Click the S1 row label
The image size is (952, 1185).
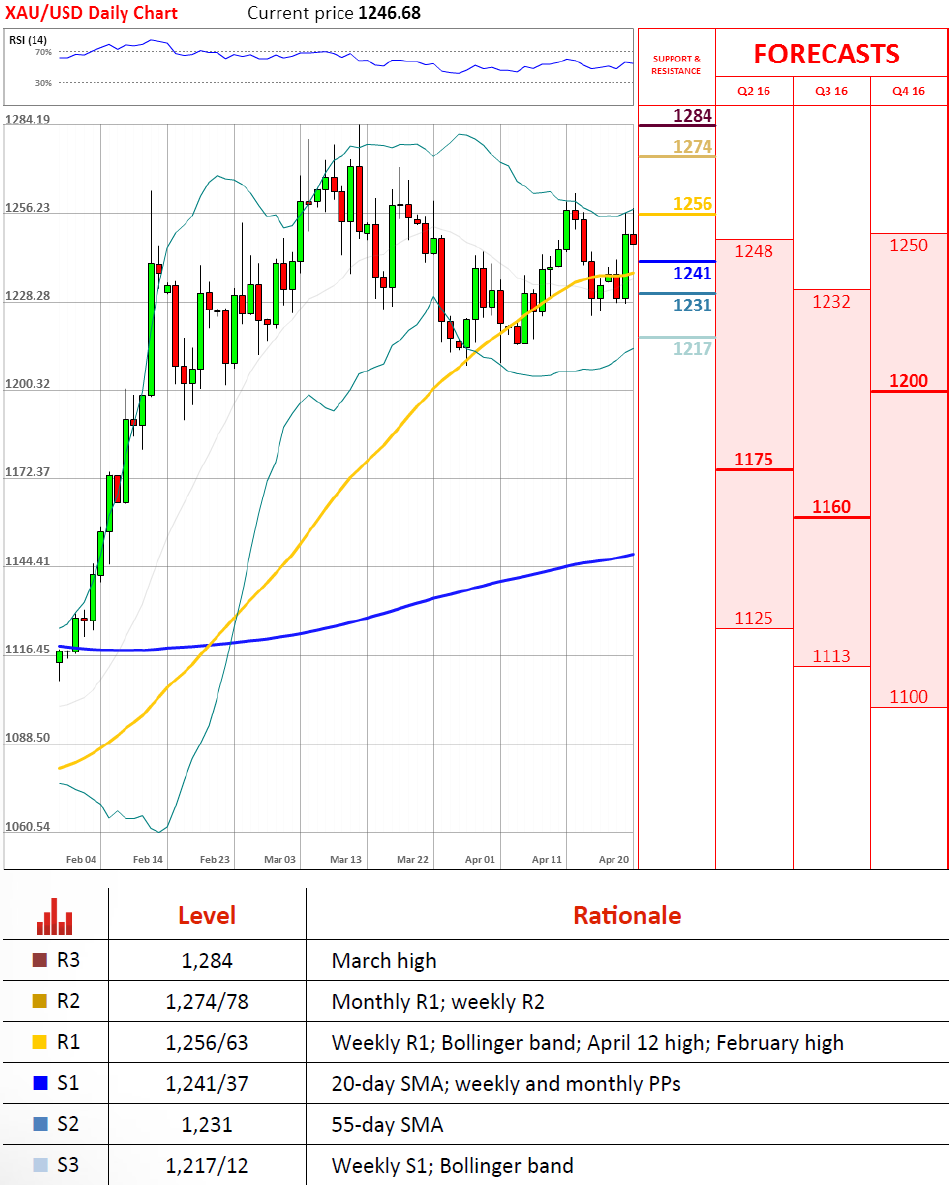pyautogui.click(x=68, y=1083)
